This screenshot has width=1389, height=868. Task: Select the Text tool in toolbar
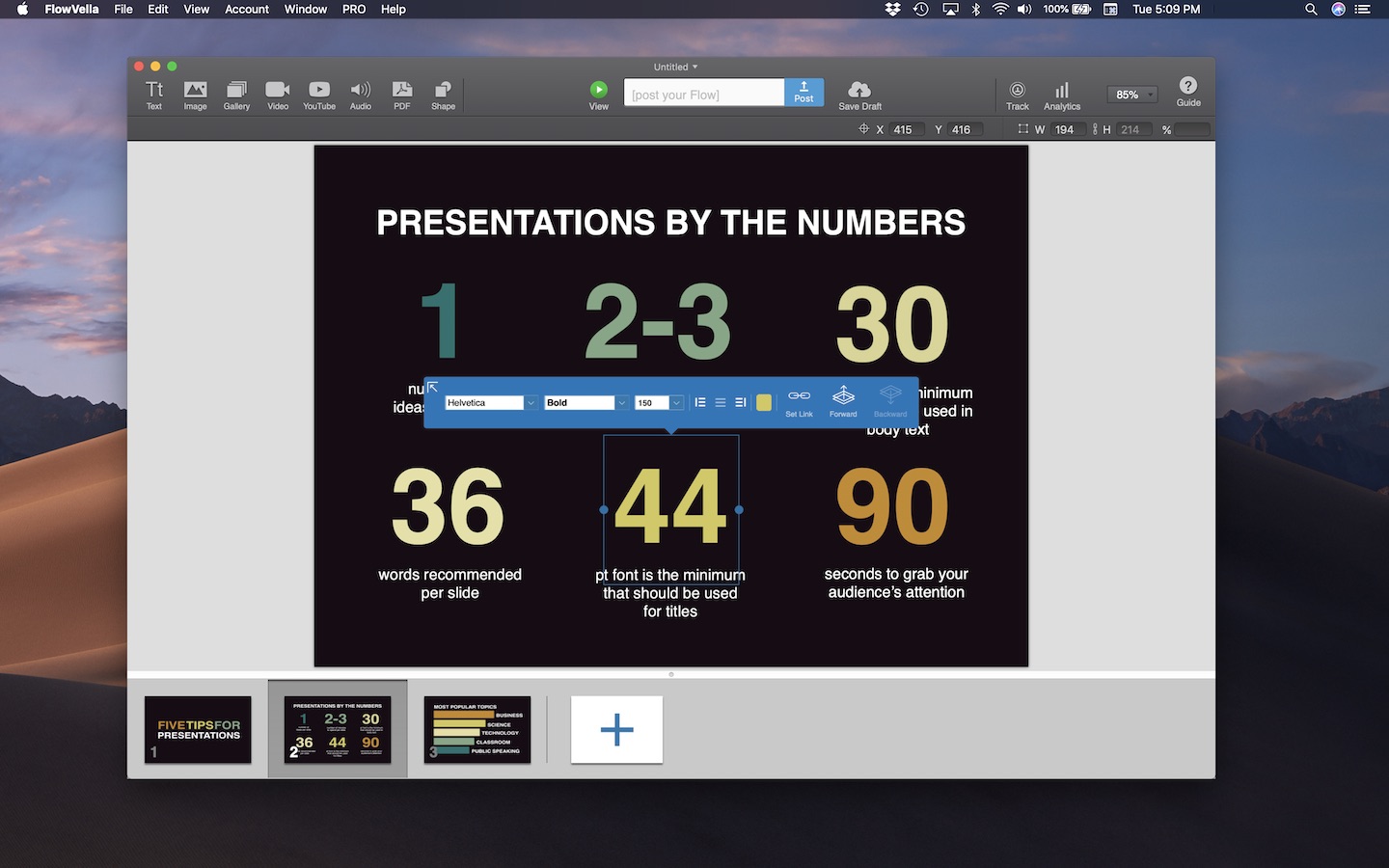[x=154, y=95]
